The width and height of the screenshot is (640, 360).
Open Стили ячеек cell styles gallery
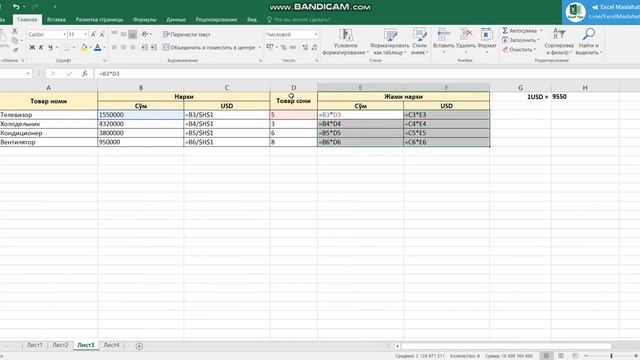(x=420, y=42)
